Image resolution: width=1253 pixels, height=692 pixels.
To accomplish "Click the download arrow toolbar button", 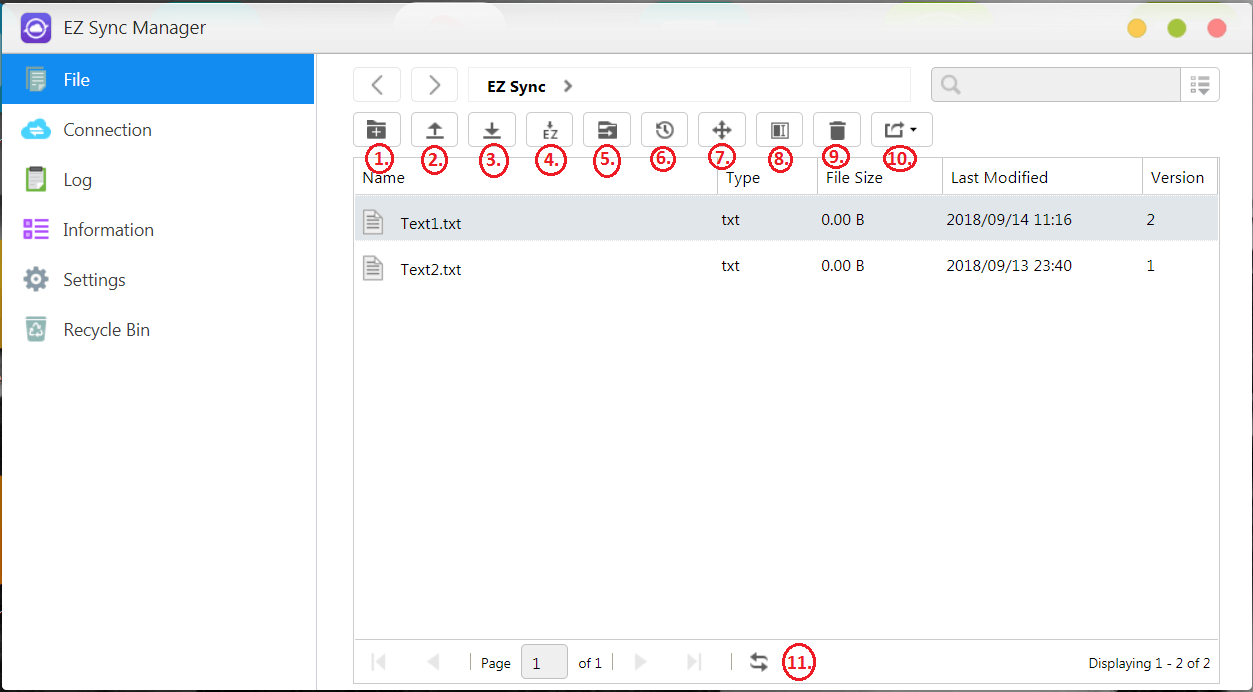I will pos(492,130).
